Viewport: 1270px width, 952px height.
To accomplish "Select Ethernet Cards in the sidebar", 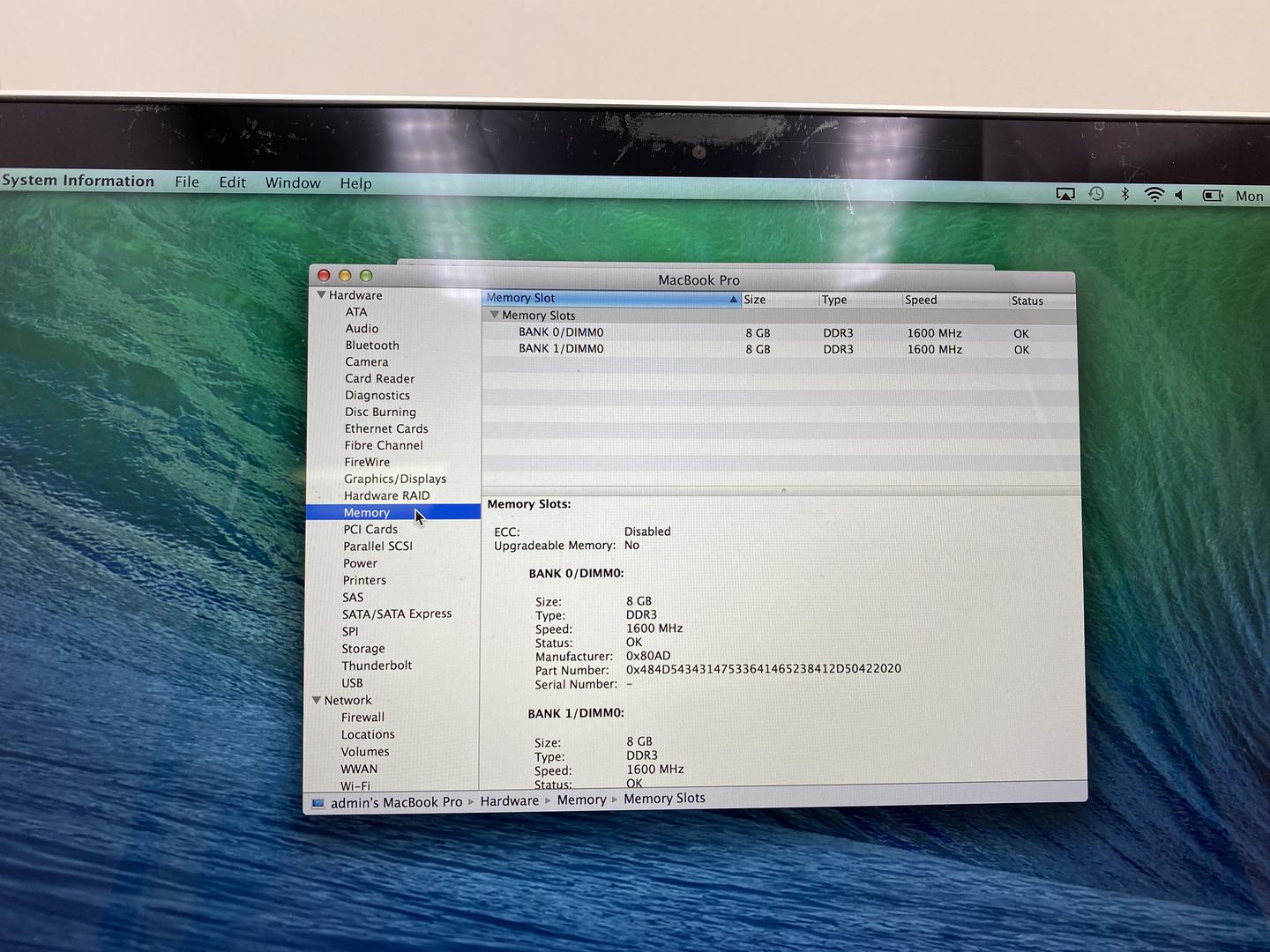I will click(x=386, y=429).
